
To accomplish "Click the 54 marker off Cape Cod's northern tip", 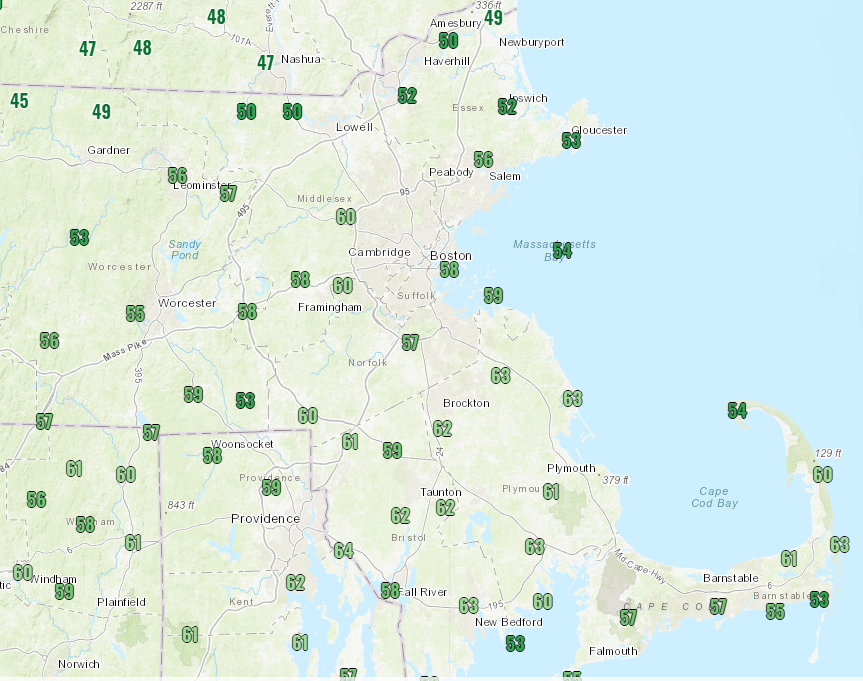I will pyautogui.click(x=737, y=411).
